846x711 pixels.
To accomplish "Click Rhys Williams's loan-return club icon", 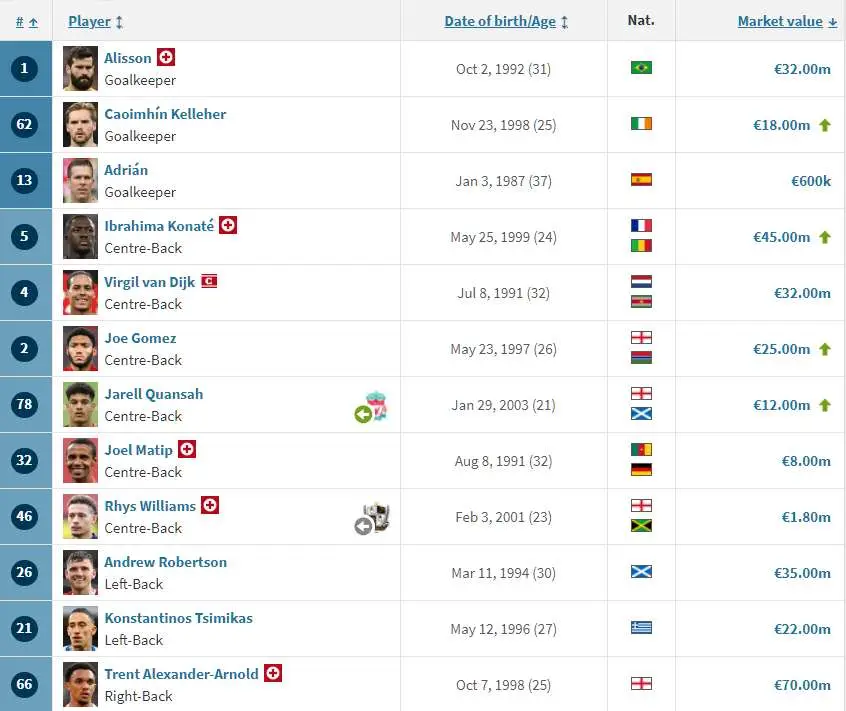I will coord(372,518).
